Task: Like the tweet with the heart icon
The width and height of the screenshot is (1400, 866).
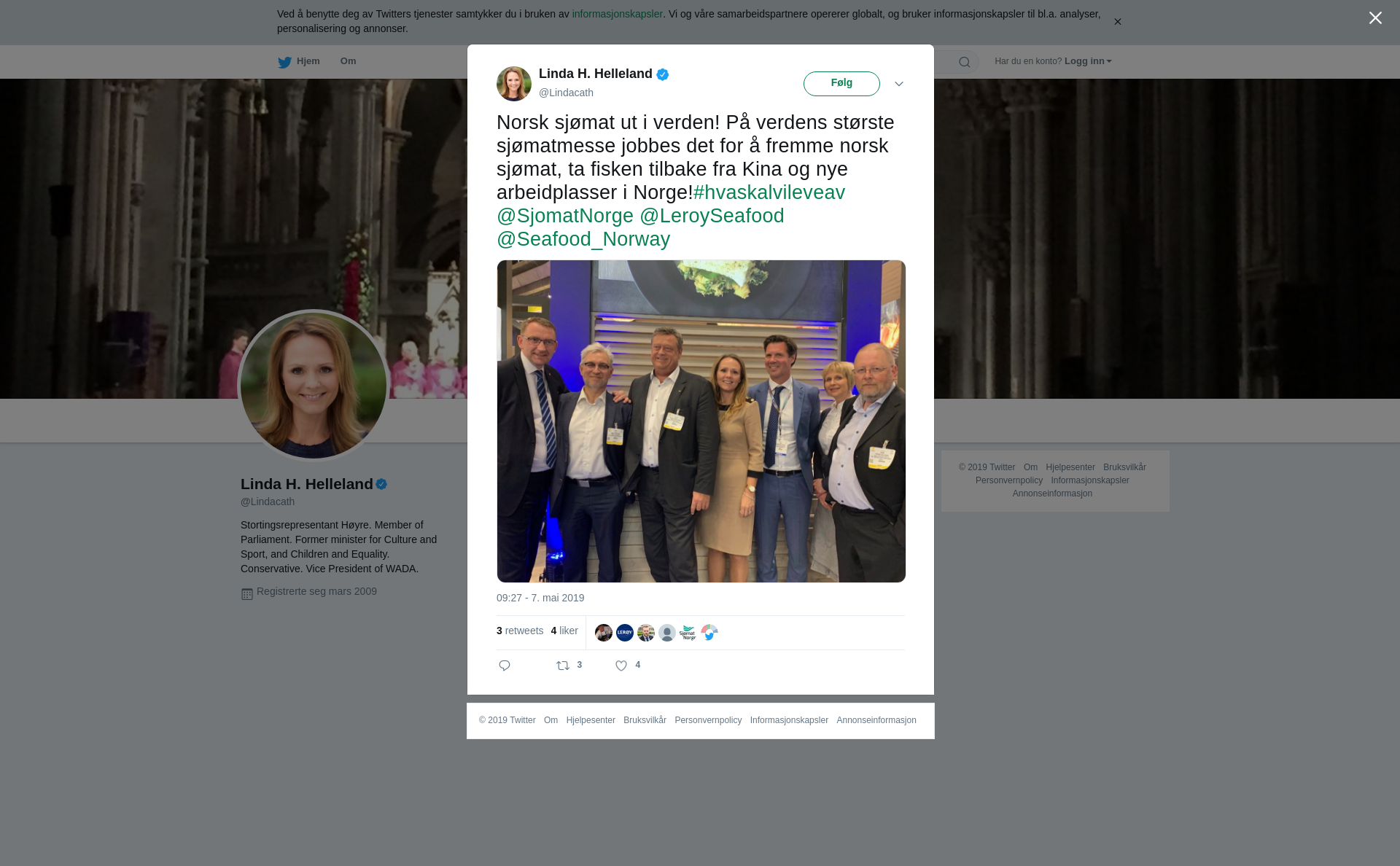Action: 621,666
